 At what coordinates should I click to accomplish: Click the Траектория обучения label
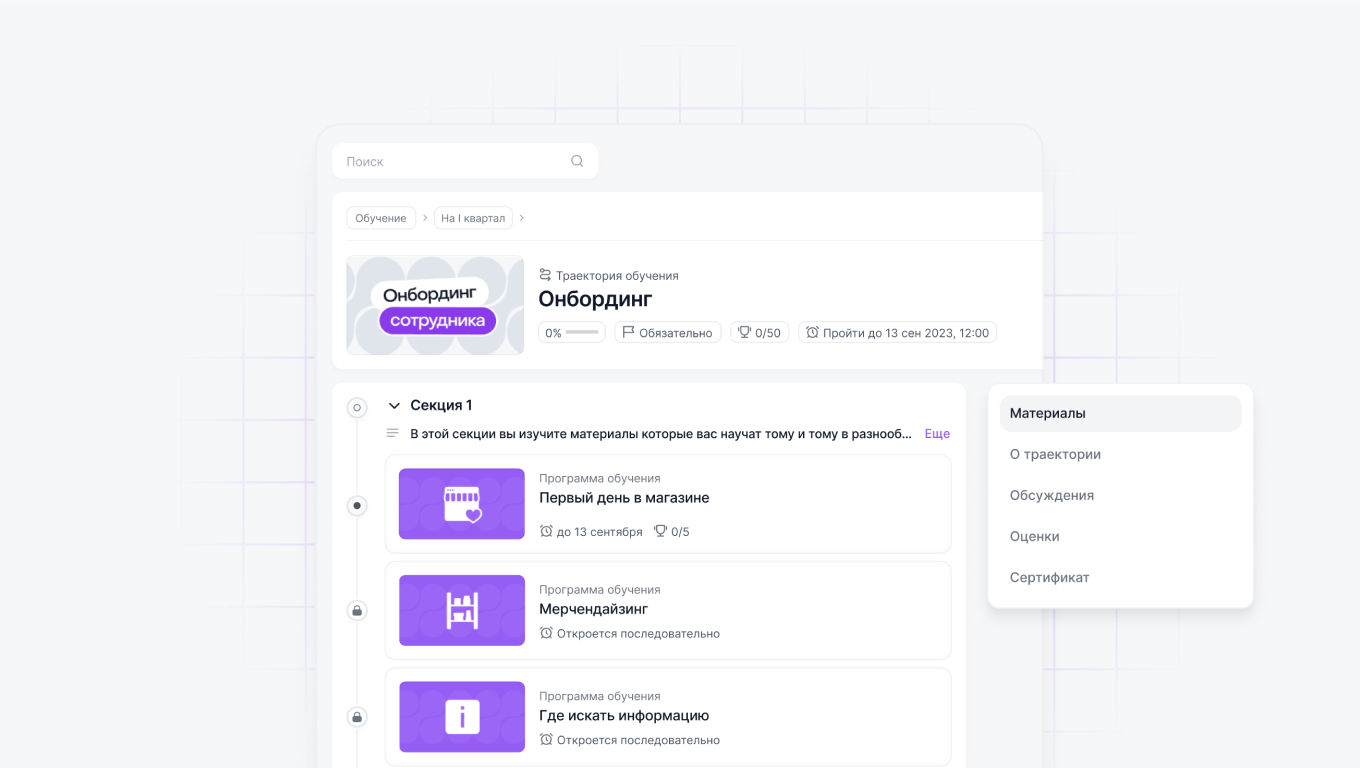click(617, 275)
